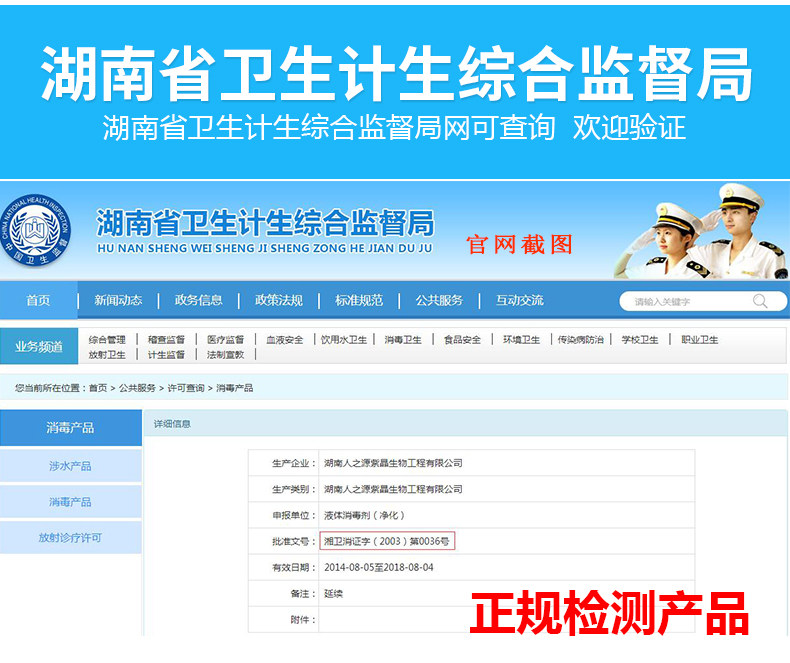Image resolution: width=790 pixels, height=663 pixels.
Task: Go to 计生监督 channel link
Action: [x=166, y=355]
